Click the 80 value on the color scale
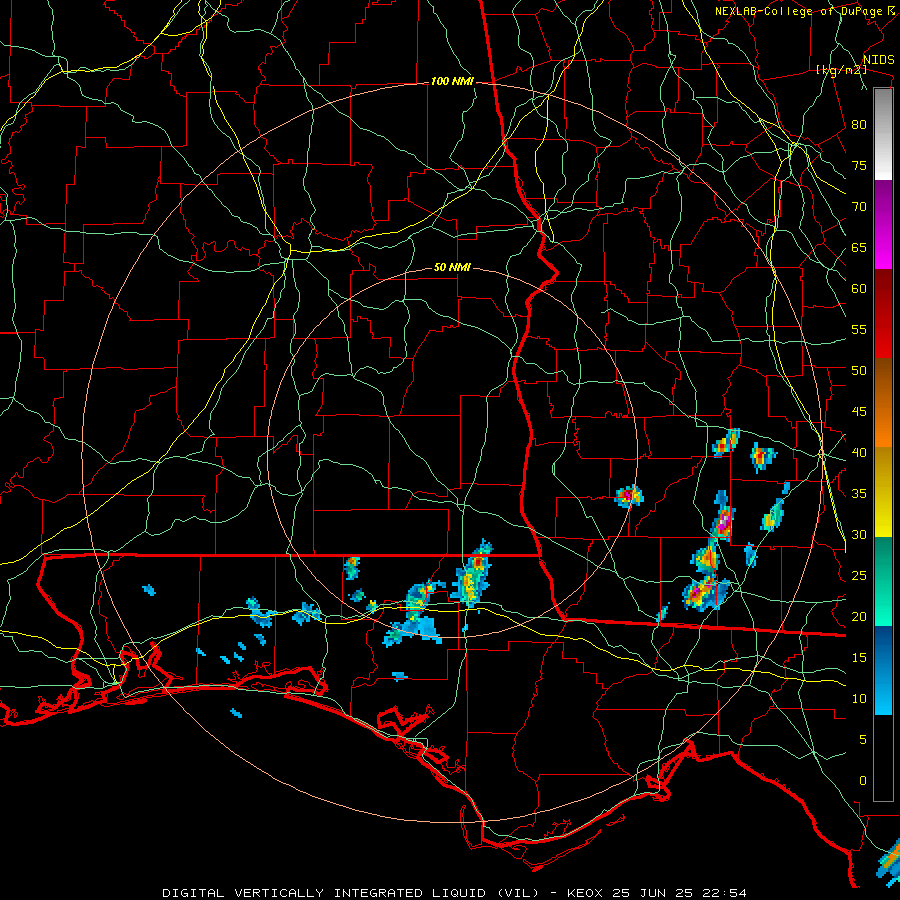Viewport: 900px width, 900px height. pyautogui.click(x=859, y=125)
